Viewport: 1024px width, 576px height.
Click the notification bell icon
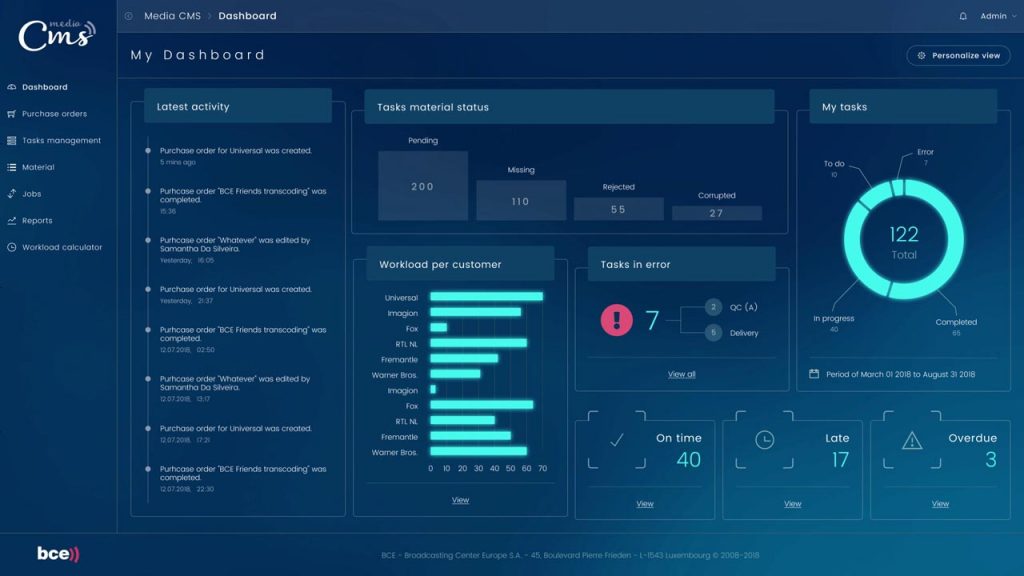tap(963, 16)
